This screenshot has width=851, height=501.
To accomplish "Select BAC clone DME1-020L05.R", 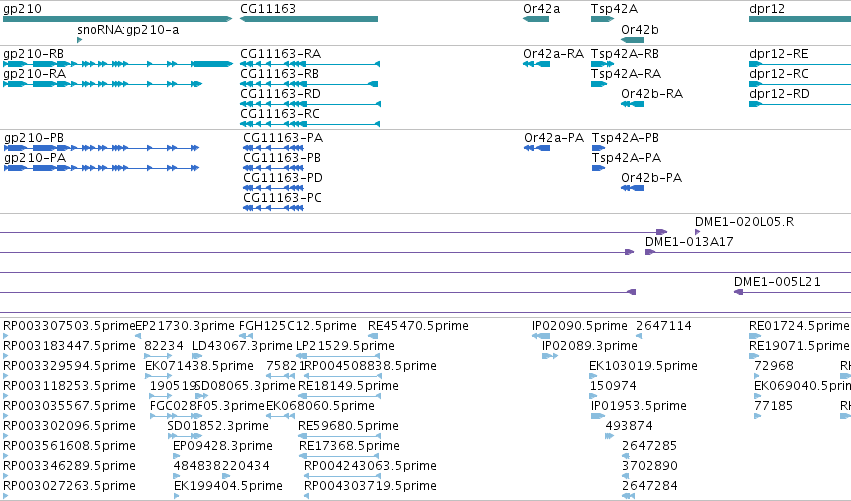I will [x=745, y=222].
